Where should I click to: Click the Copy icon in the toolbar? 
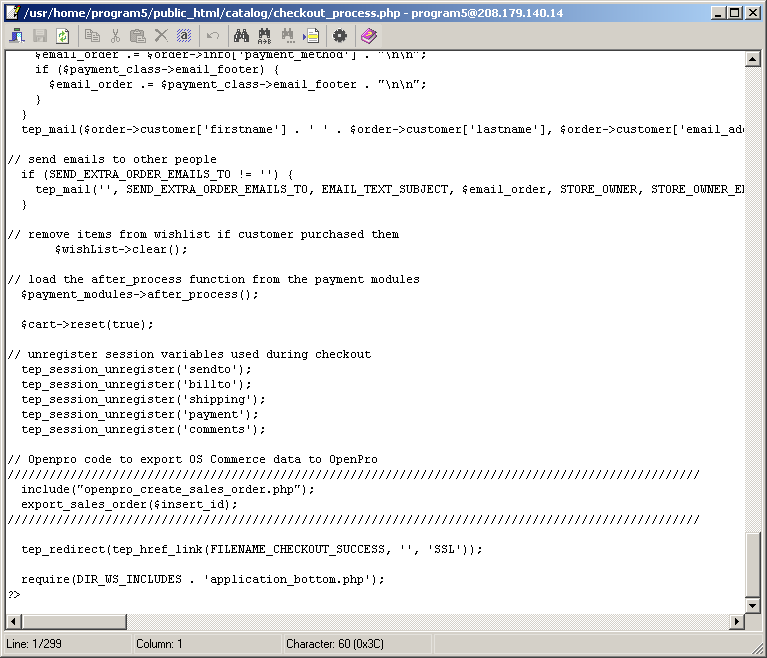click(x=93, y=36)
